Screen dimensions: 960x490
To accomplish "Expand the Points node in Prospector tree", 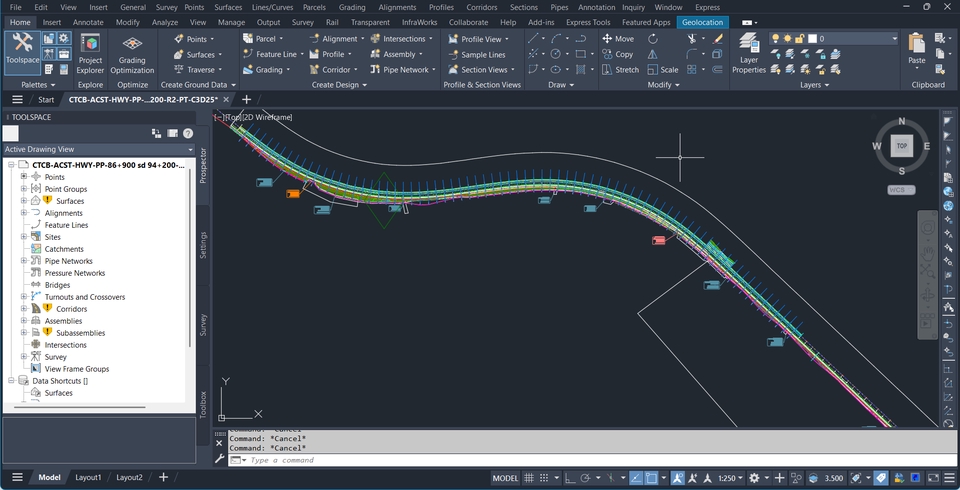I will (x=24, y=177).
